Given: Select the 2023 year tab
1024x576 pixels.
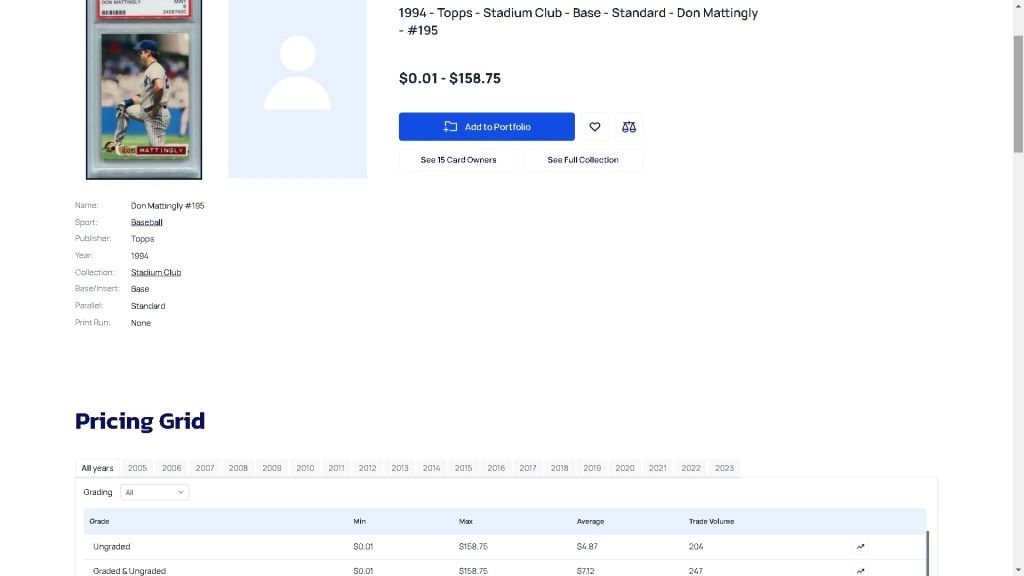Looking at the screenshot, I should pos(724,468).
